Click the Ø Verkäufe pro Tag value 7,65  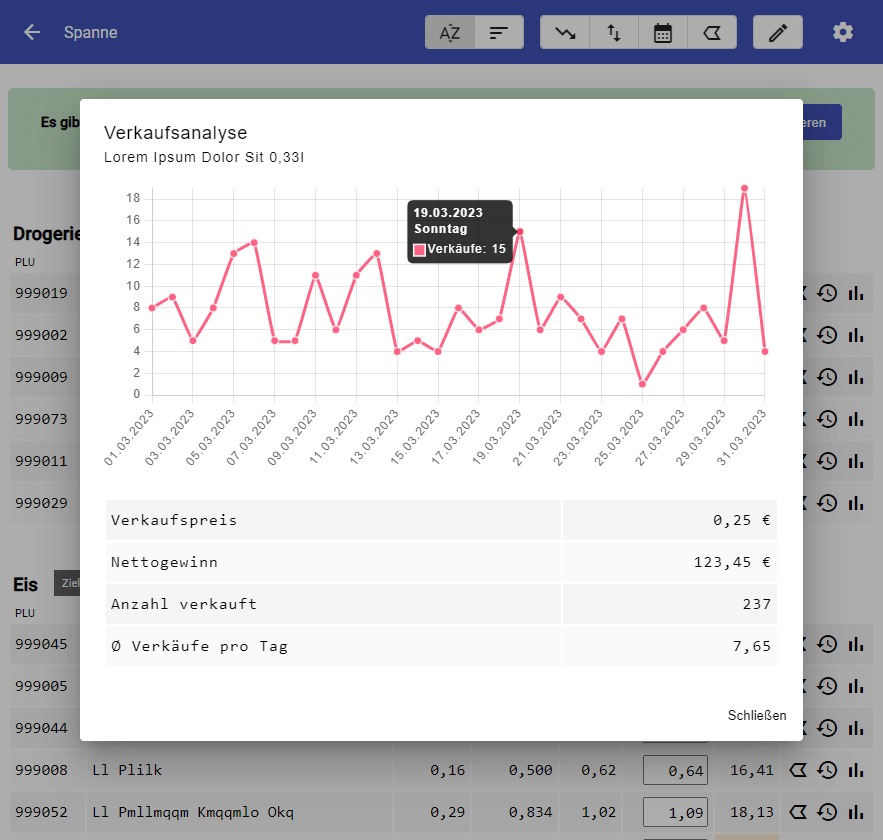pos(751,646)
